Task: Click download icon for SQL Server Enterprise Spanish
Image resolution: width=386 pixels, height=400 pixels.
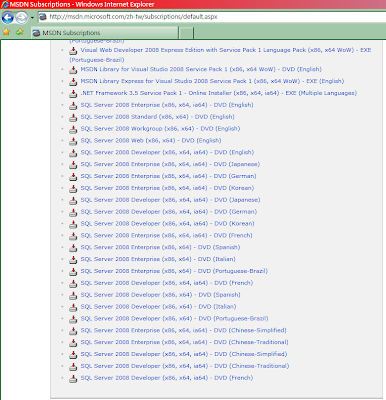Action: click(x=73, y=248)
